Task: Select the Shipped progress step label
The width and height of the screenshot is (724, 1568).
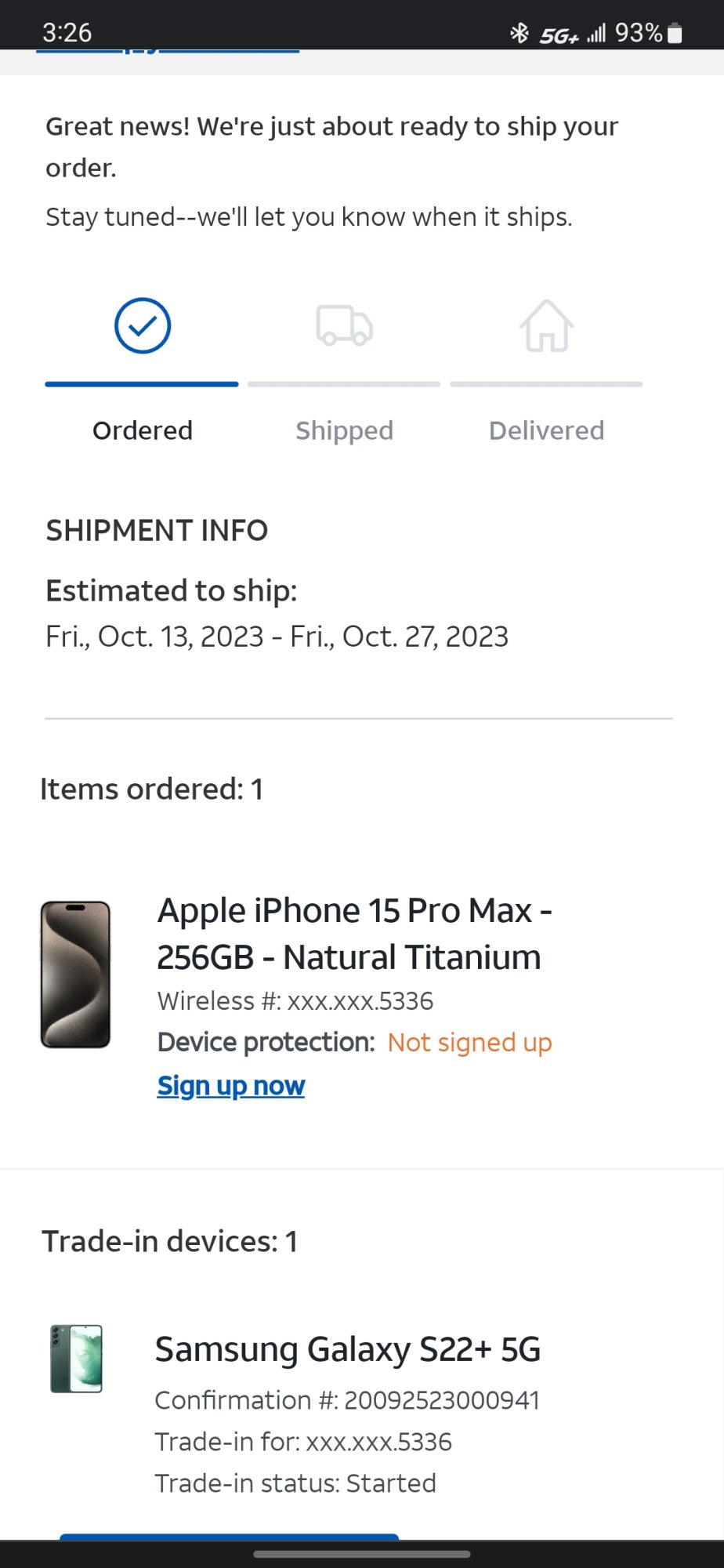Action: (344, 430)
